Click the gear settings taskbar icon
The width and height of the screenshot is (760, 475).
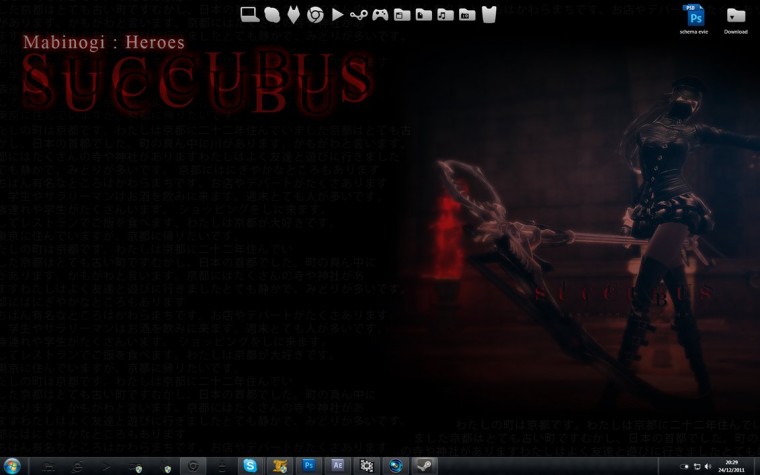[x=366, y=466]
